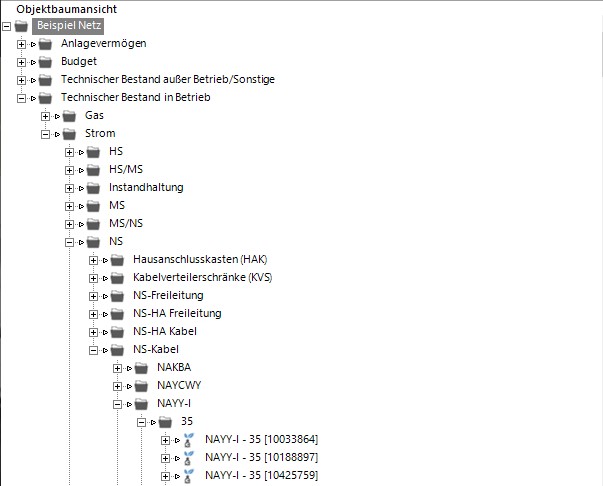Viewport: 603px width, 486px height.
Task: Click the Kabelverteilerschränke (KVS) folder icon
Action: click(117, 277)
